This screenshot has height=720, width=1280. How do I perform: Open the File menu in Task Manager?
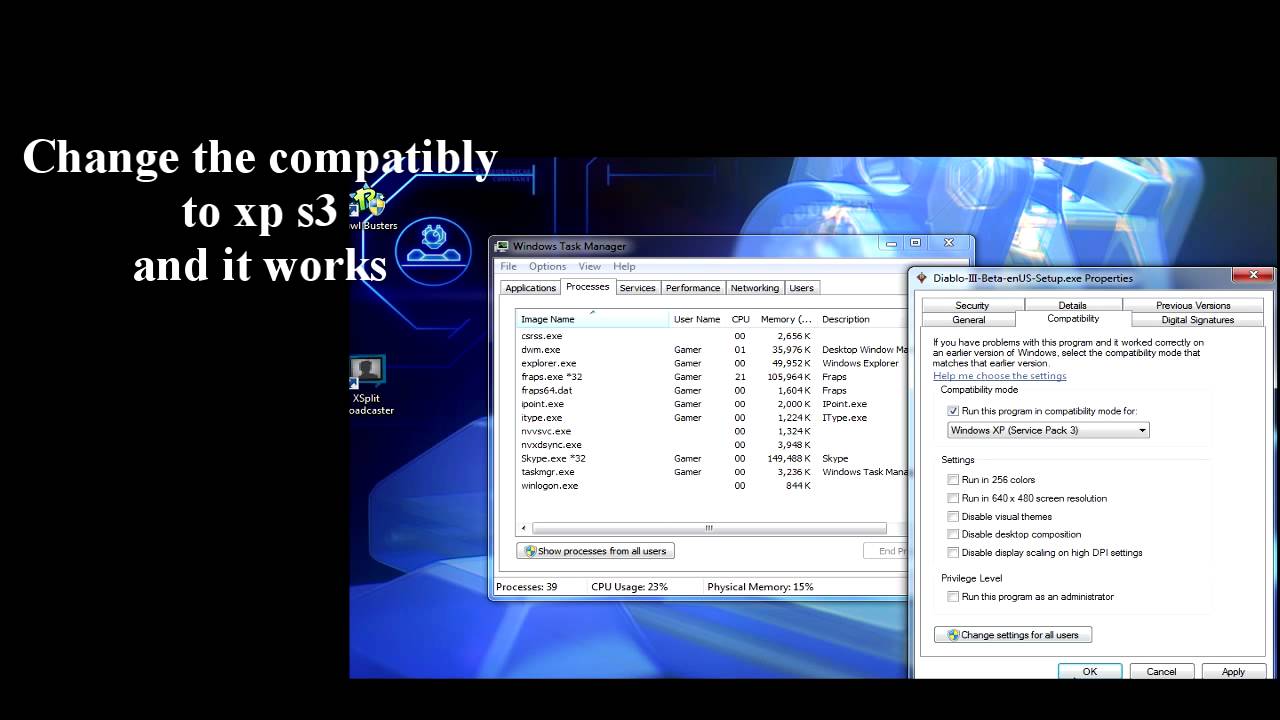pos(508,266)
